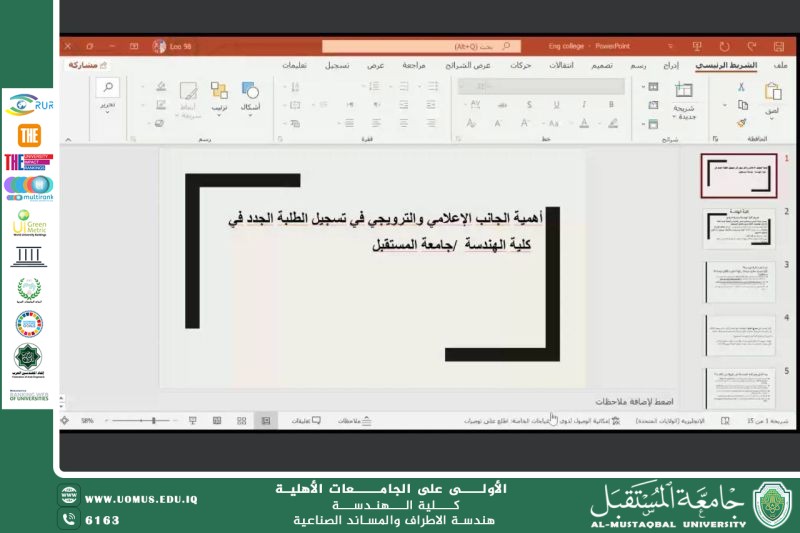Open the Transitions (انتقالات) ribbon tab
The image size is (800, 533).
[x=561, y=65]
